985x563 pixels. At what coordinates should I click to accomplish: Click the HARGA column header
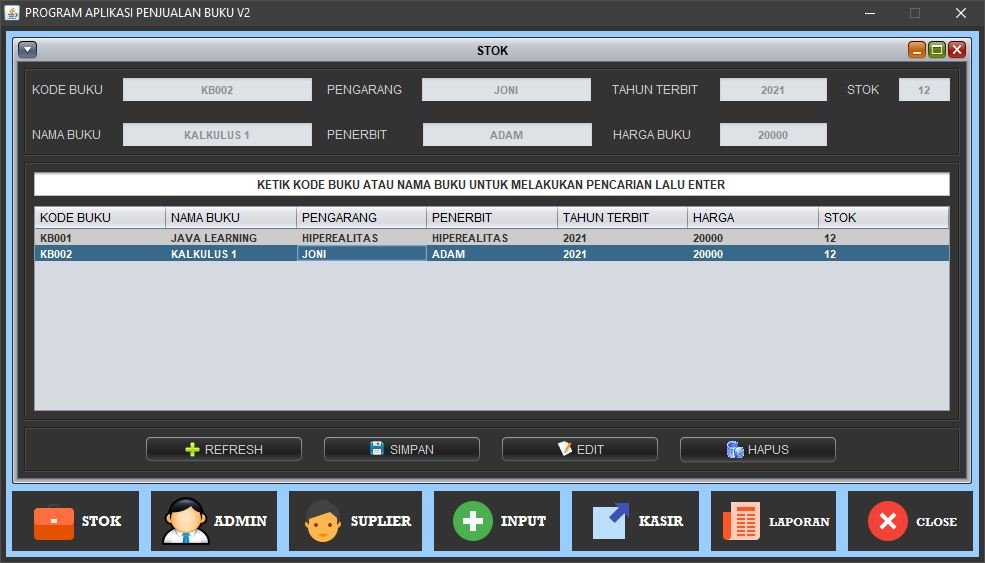752,217
